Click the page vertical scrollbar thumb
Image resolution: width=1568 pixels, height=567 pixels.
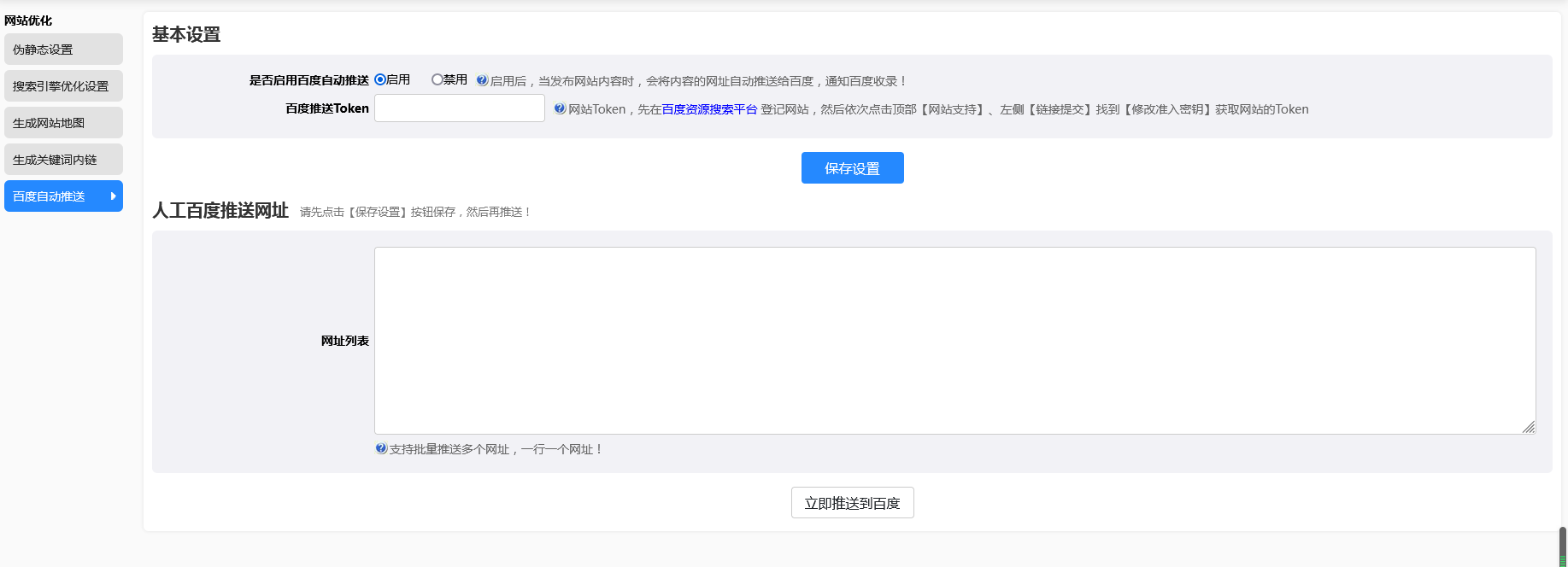point(1563,547)
